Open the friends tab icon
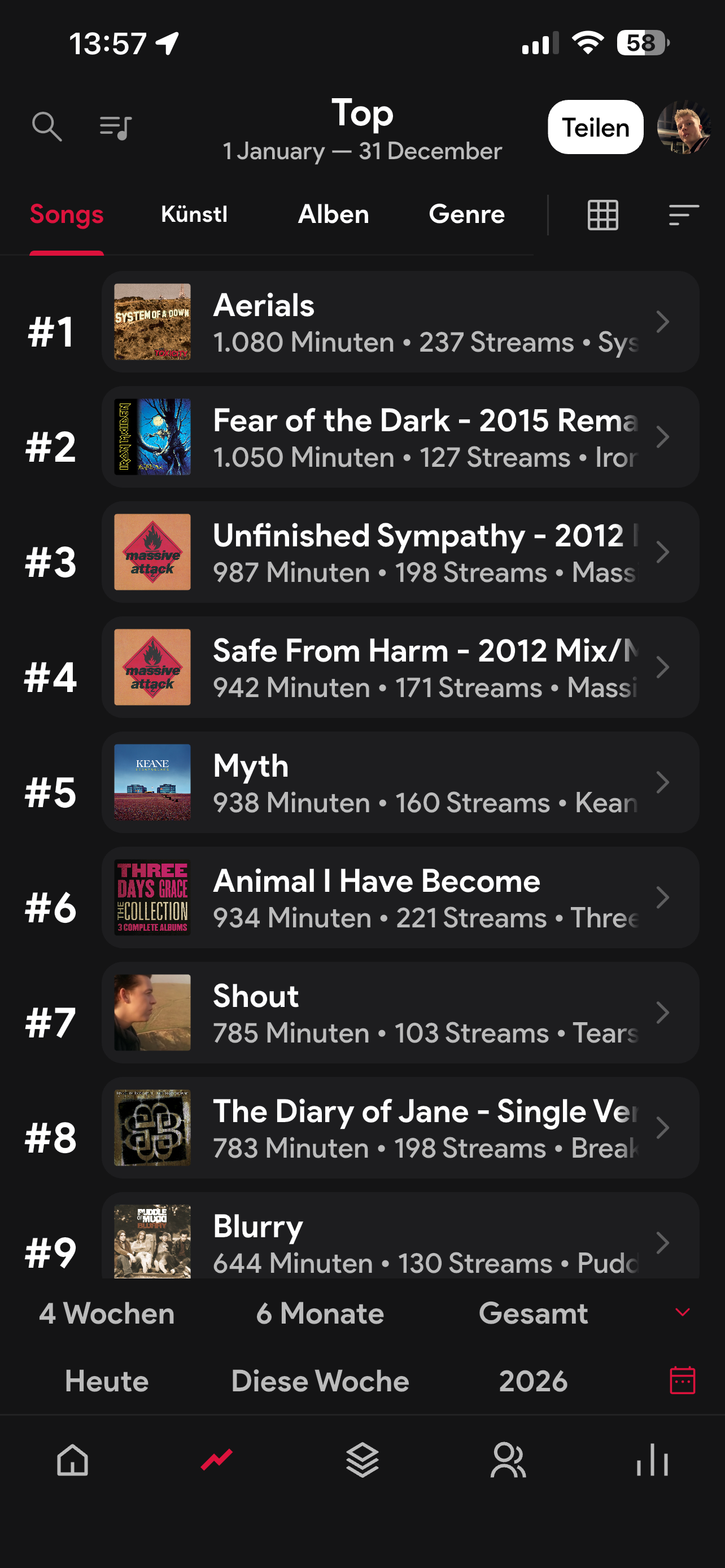 click(x=508, y=1460)
